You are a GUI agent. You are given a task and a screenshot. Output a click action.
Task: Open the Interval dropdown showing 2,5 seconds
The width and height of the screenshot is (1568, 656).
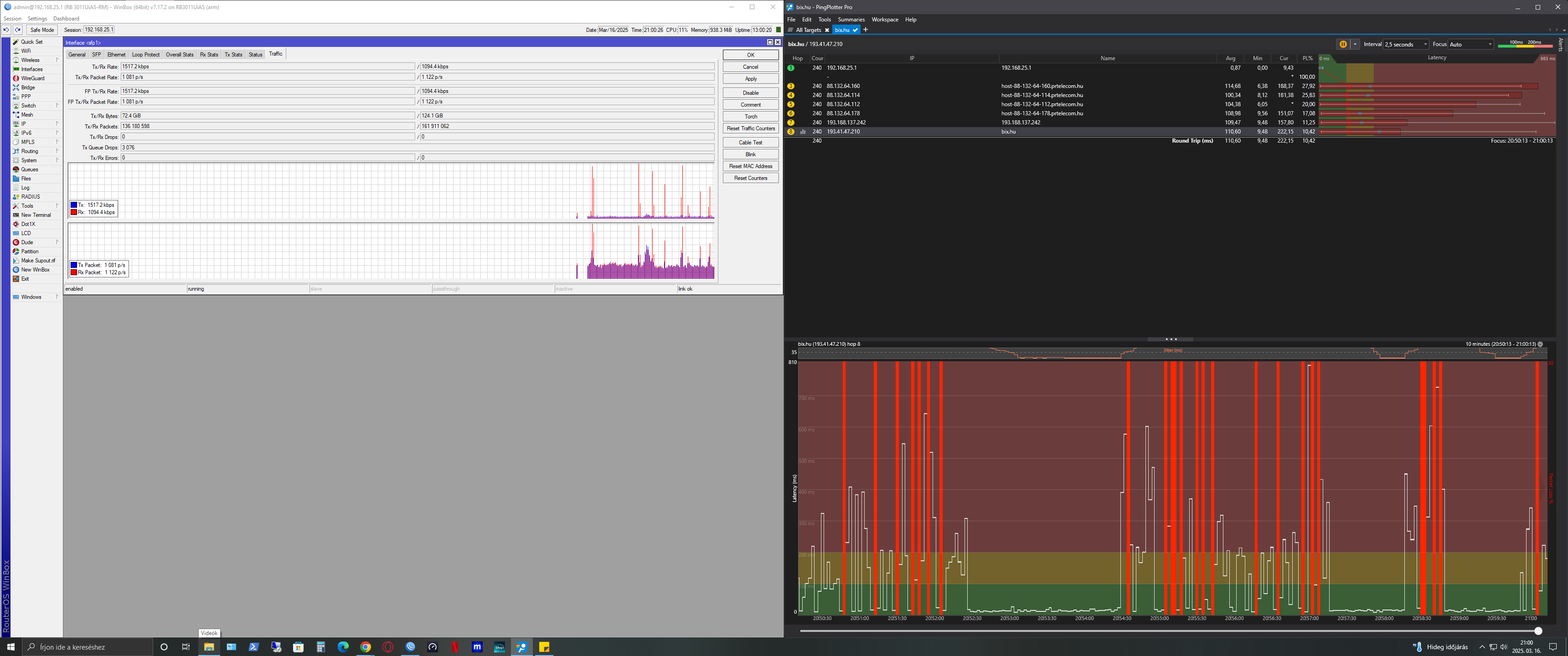click(x=1406, y=45)
